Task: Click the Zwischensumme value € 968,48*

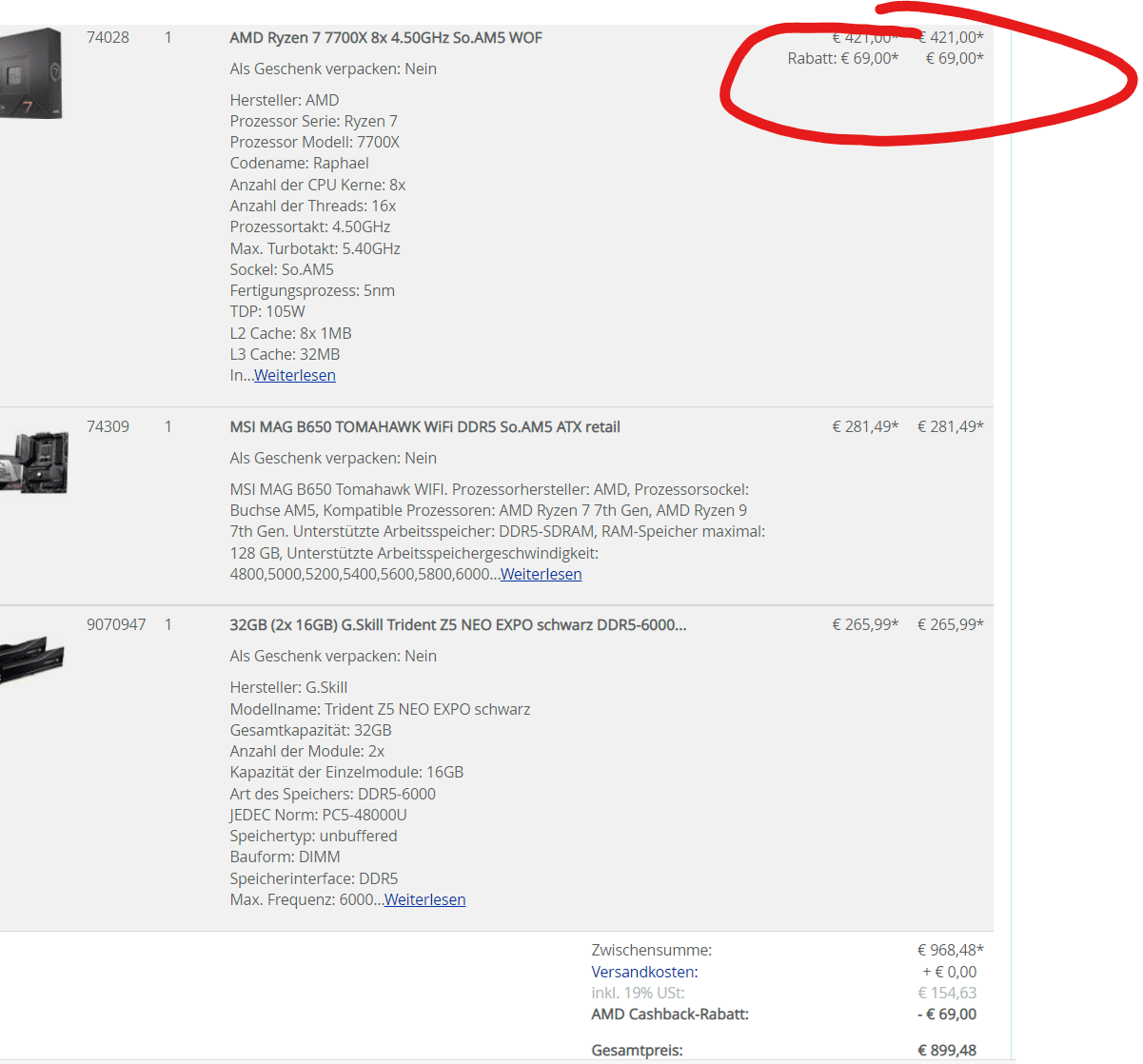Action: [951, 950]
